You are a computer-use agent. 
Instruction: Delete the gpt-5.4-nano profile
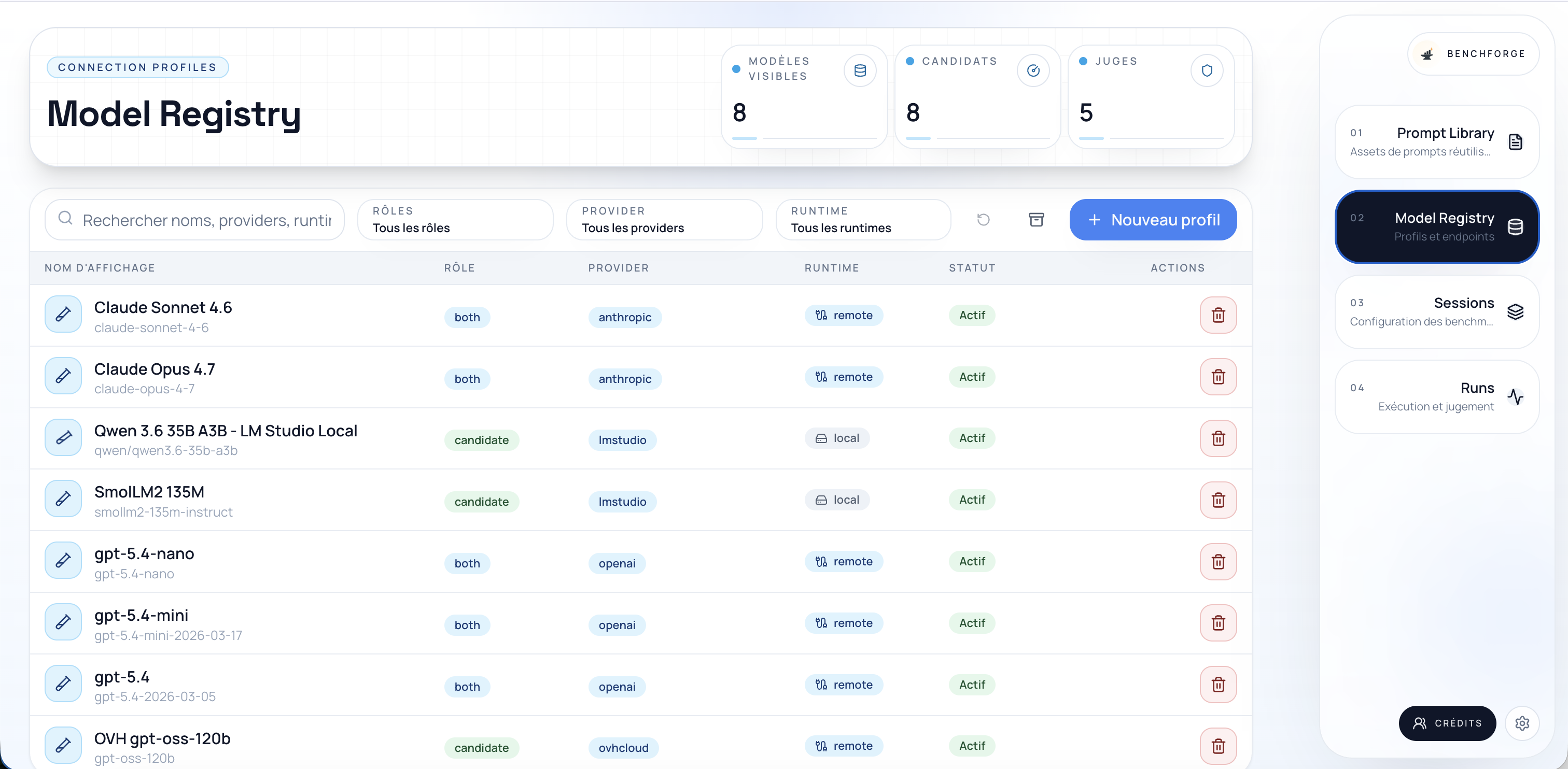click(1218, 562)
